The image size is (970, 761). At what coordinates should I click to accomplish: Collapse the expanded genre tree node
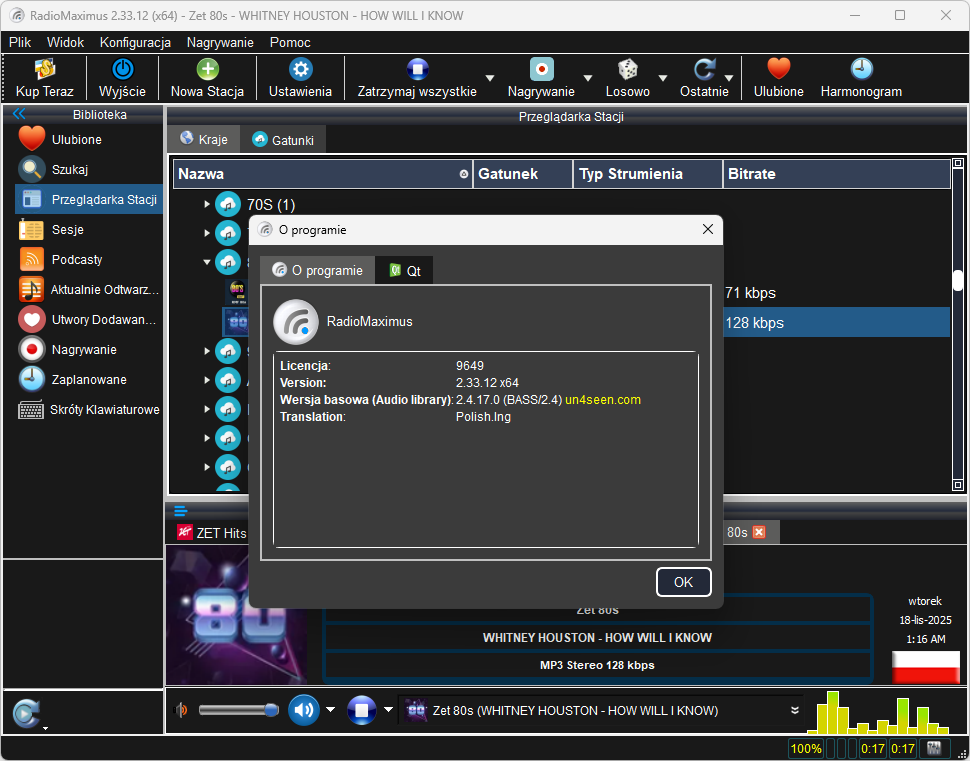(x=207, y=262)
